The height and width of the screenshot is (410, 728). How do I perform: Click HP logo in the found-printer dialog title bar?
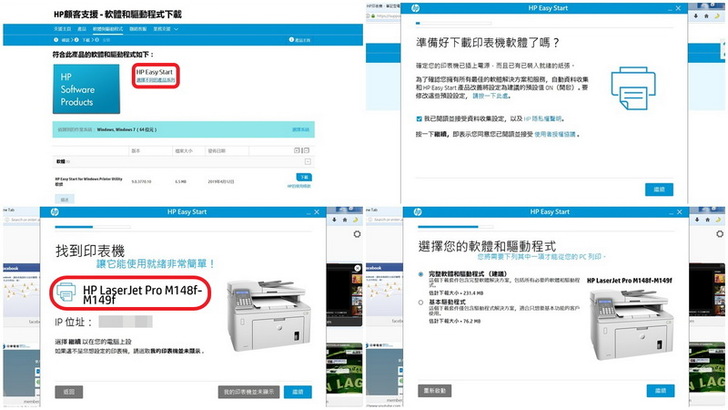point(55,213)
